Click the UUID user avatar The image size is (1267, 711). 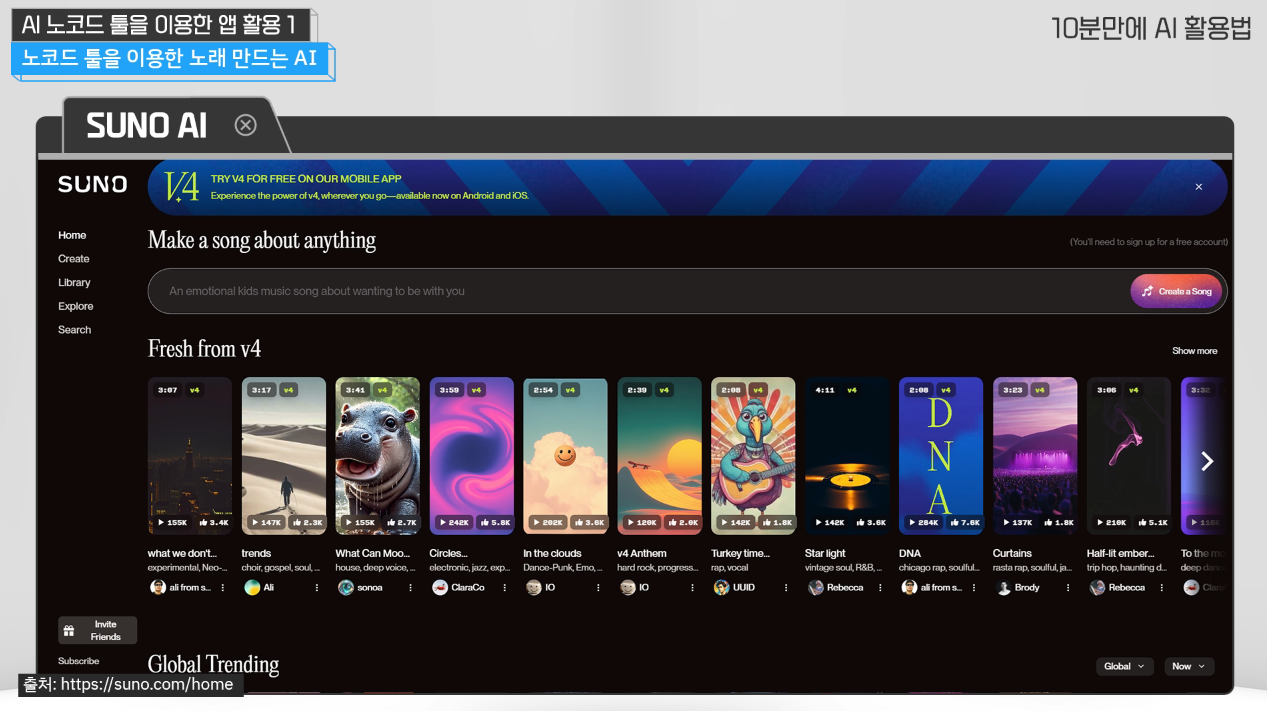722,588
